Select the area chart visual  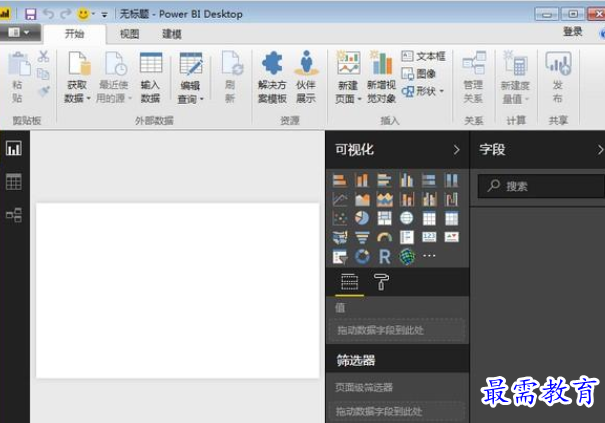pos(362,199)
